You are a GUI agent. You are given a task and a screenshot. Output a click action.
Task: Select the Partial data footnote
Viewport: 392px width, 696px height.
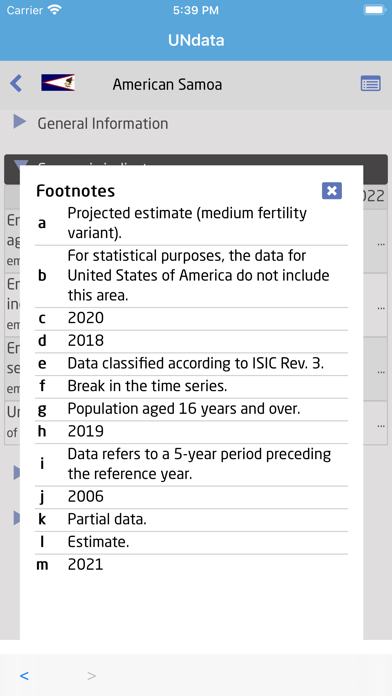pyautogui.click(x=192, y=519)
